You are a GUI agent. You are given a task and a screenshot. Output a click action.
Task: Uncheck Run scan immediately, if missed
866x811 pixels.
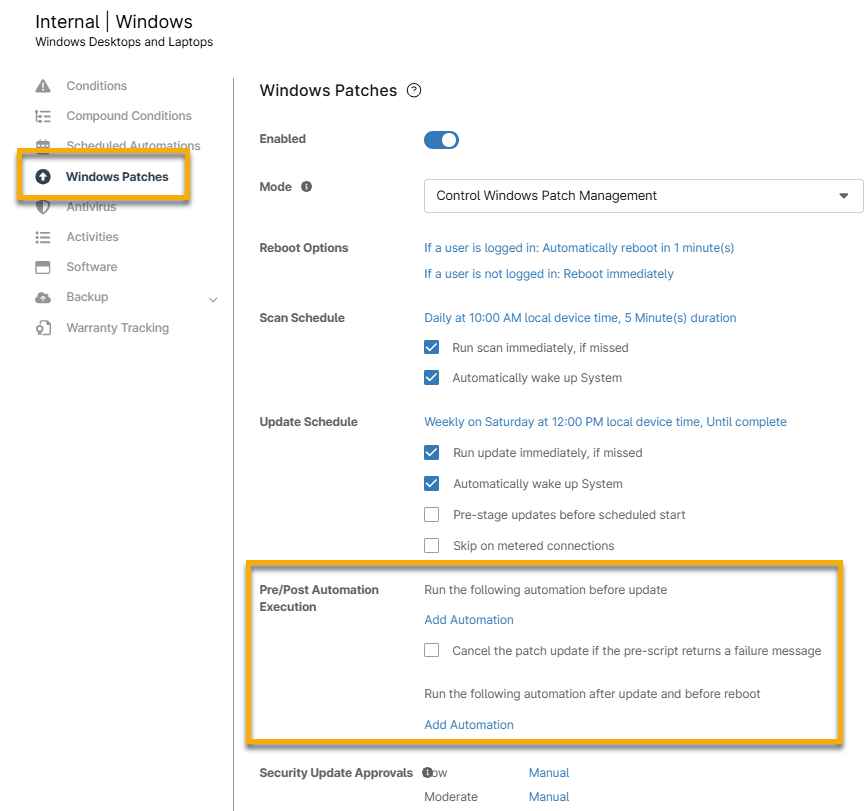coord(432,348)
